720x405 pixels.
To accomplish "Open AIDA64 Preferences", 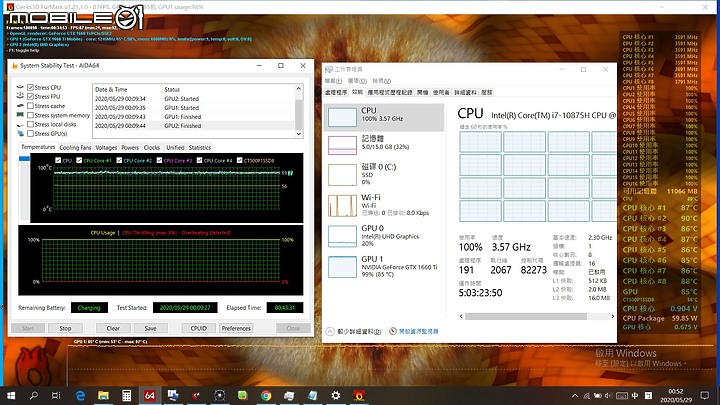I will pos(236,328).
